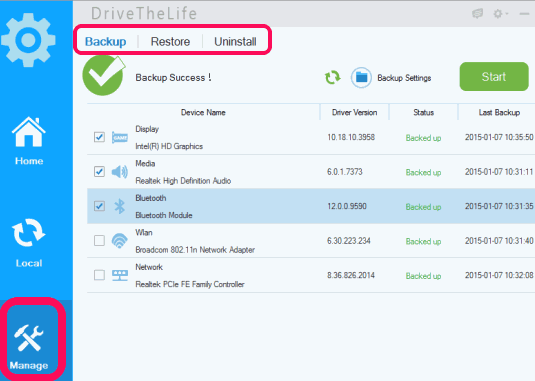Open the Local drivers section

[x=29, y=243]
